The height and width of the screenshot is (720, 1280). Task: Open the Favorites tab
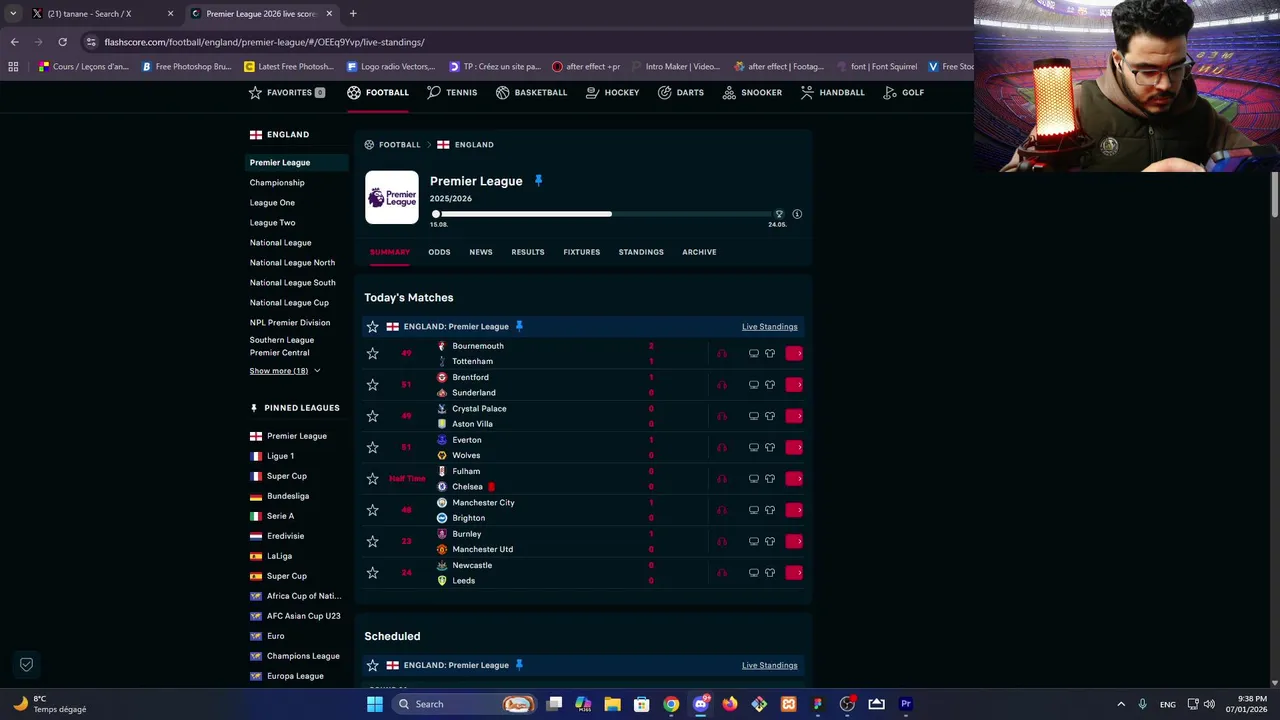pos(287,92)
